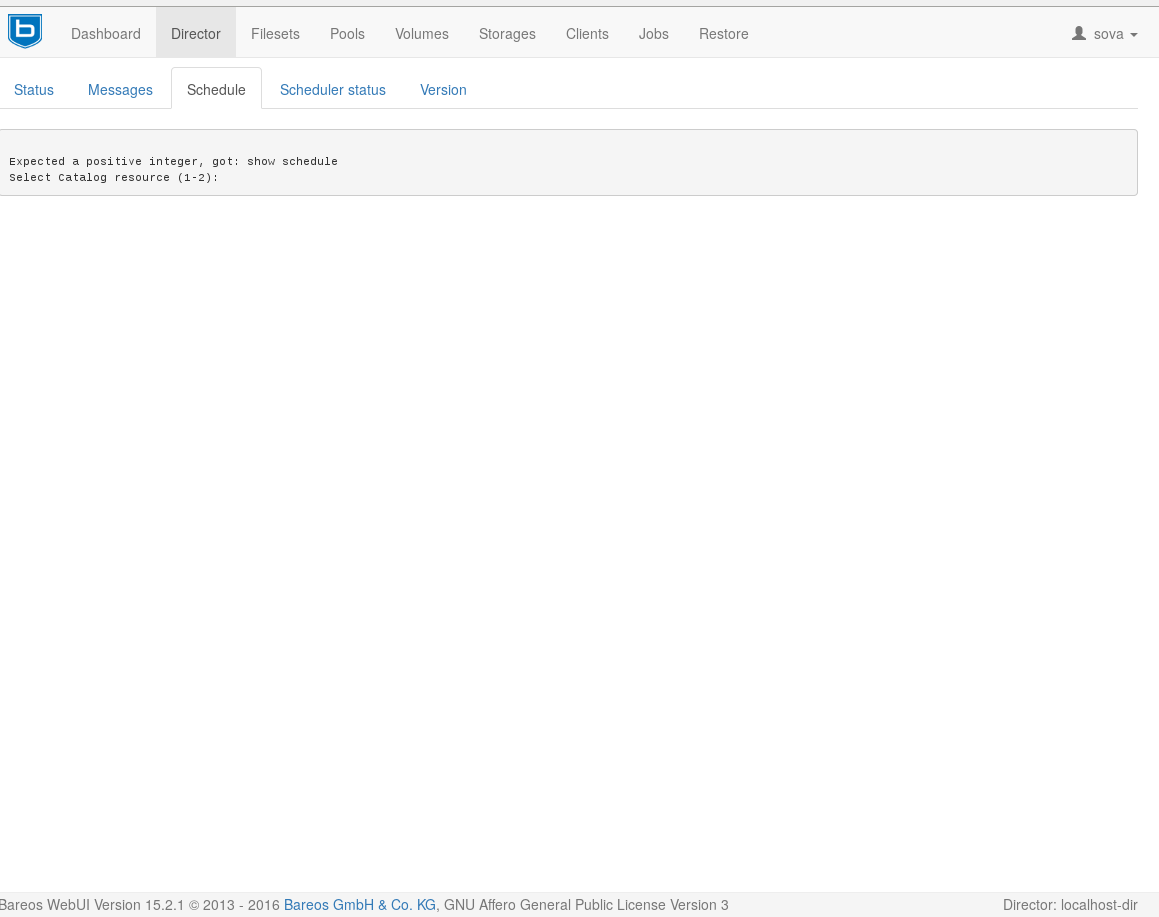
Task: Go to Storages in top navigation
Action: click(507, 34)
